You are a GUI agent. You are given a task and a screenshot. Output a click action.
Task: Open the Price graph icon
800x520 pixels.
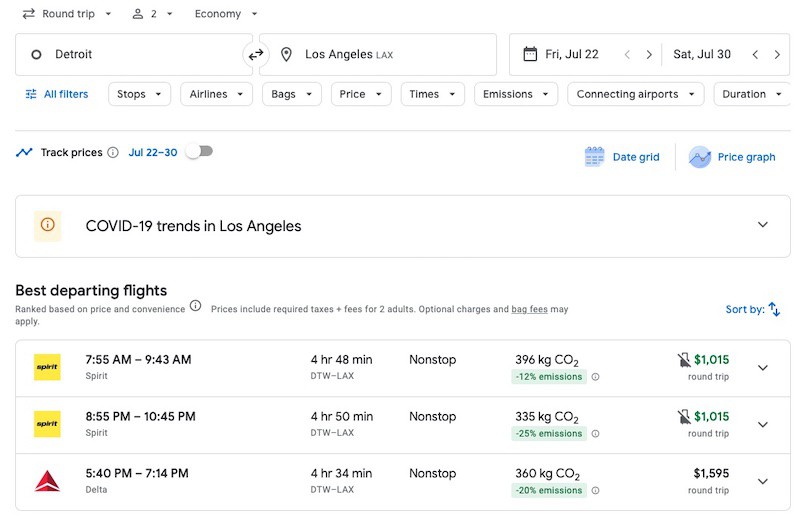click(x=700, y=157)
